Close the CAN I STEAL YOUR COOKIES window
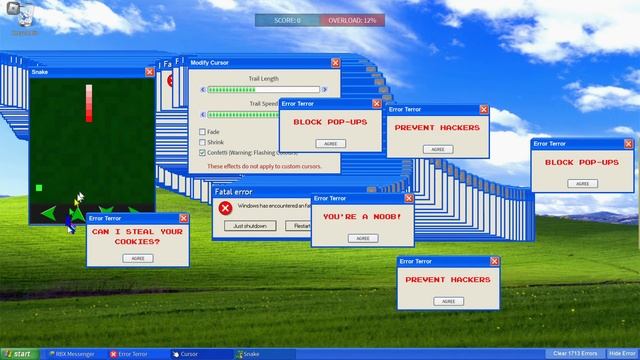 (x=184, y=218)
